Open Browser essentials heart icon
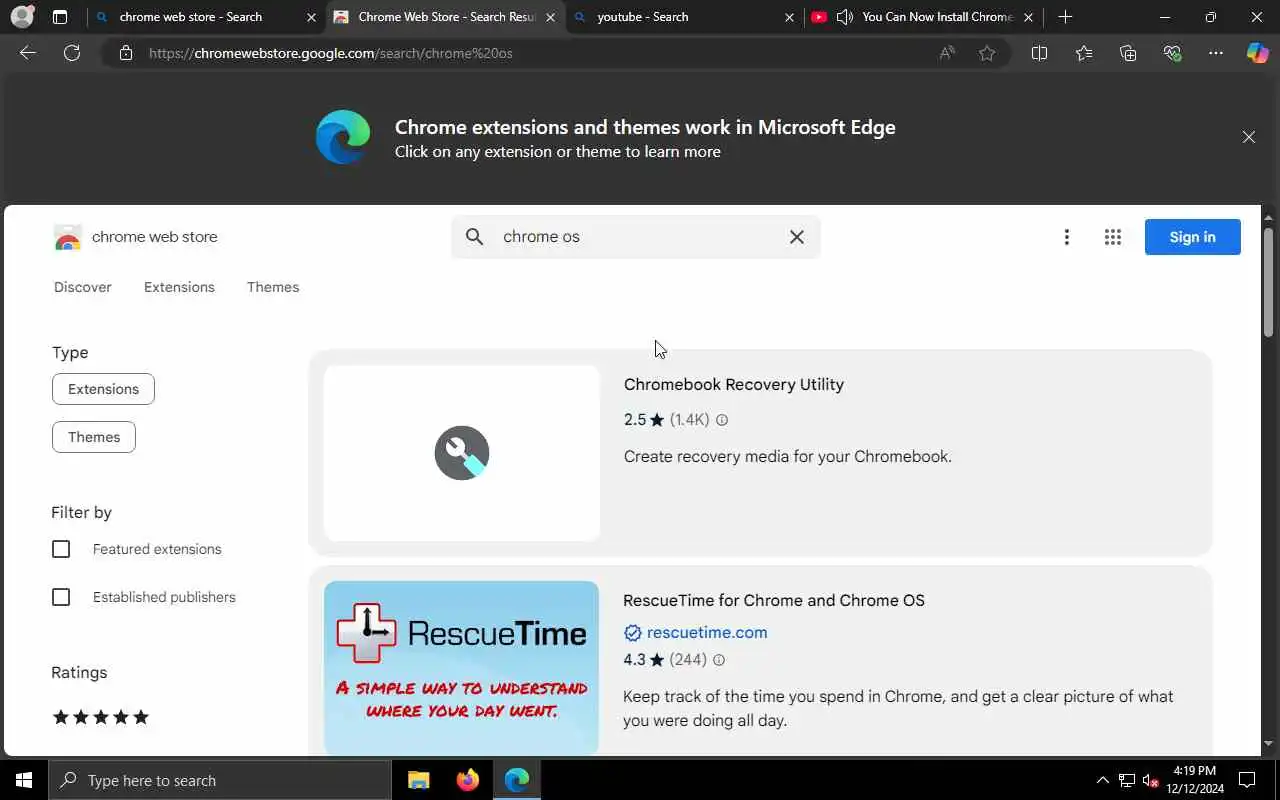 point(1172,53)
